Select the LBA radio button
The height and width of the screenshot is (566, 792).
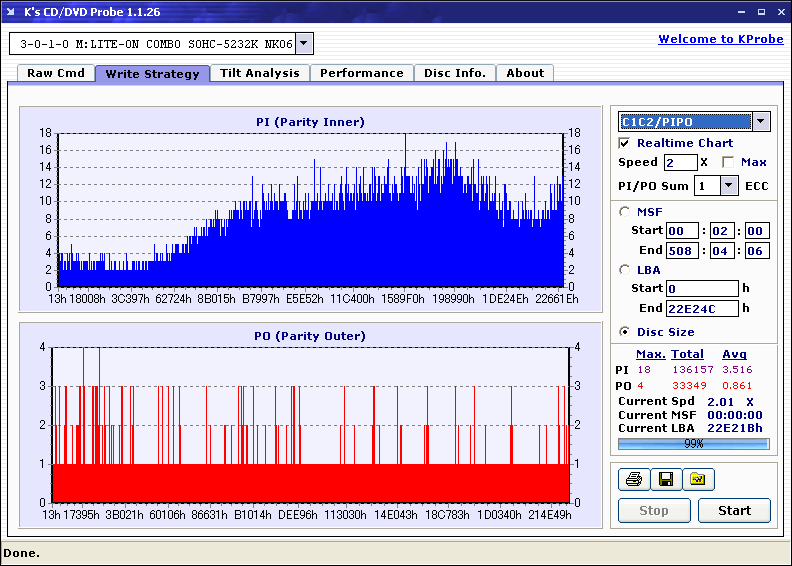(625, 269)
